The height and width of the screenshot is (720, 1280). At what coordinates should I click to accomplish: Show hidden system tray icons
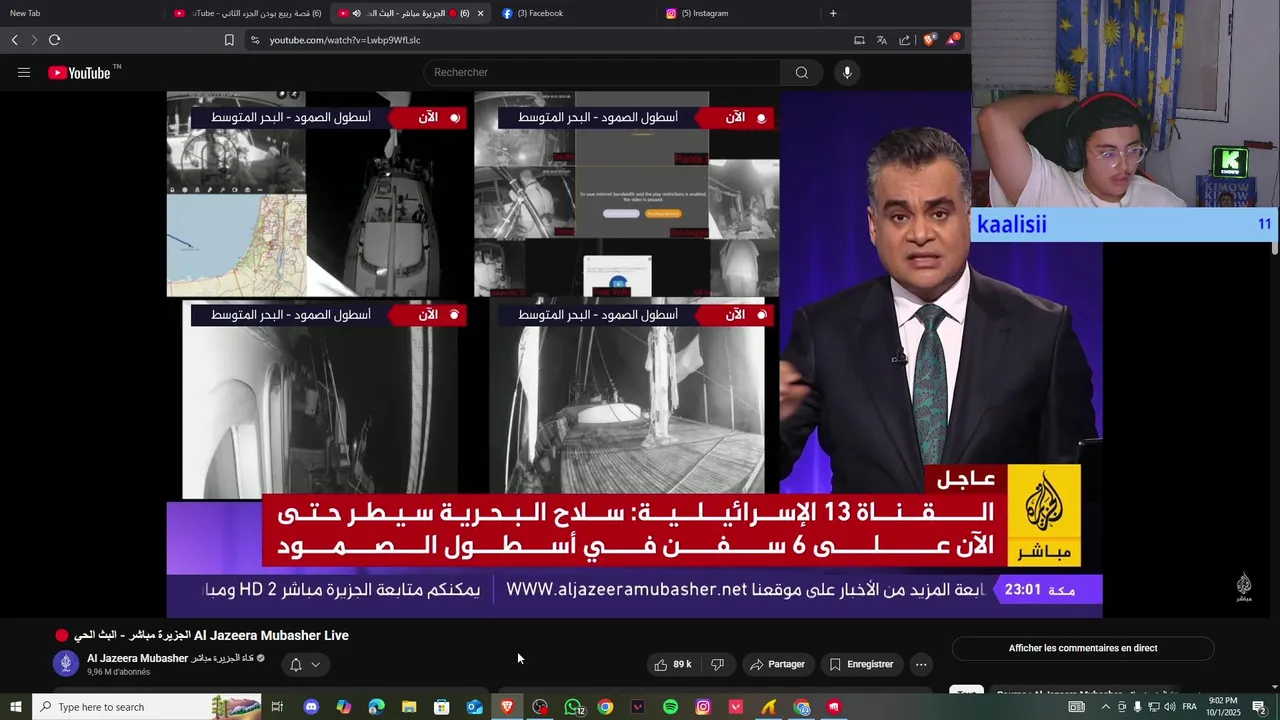tap(1106, 707)
